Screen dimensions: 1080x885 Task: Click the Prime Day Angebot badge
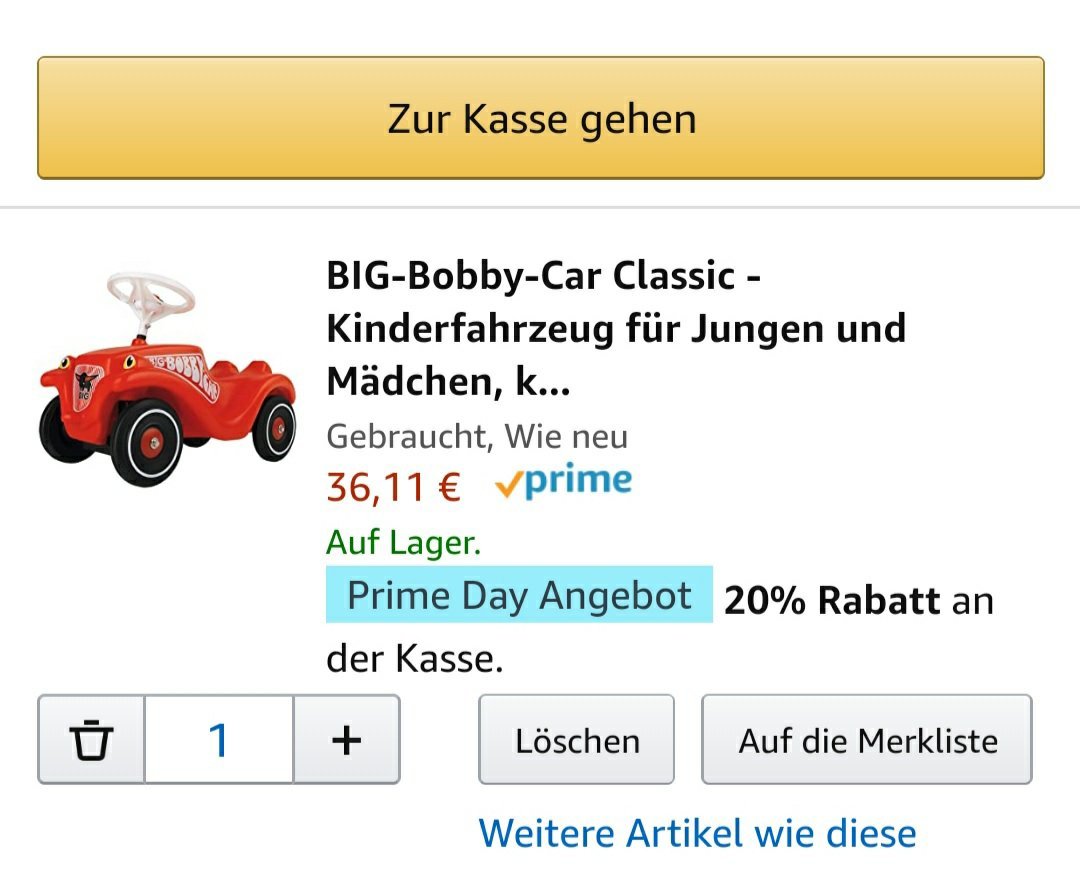click(519, 594)
